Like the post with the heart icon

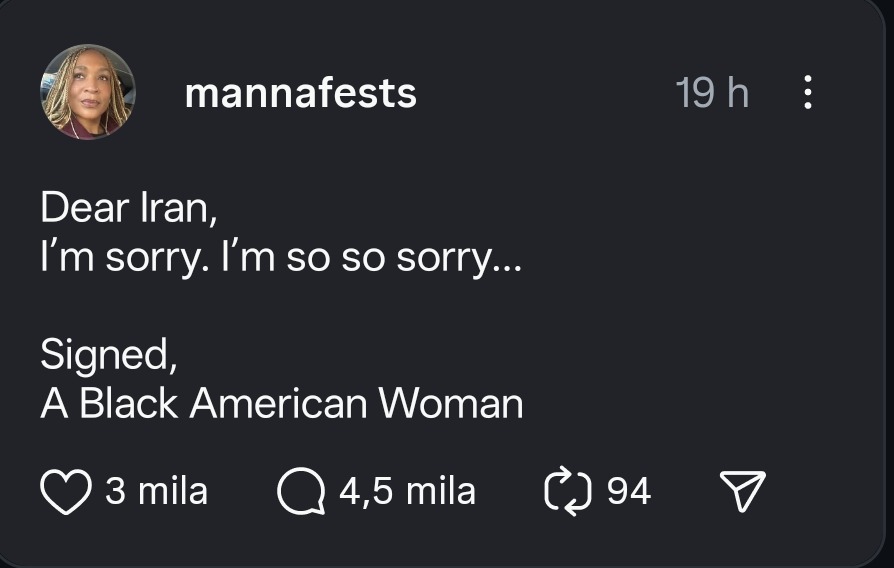click(x=64, y=492)
